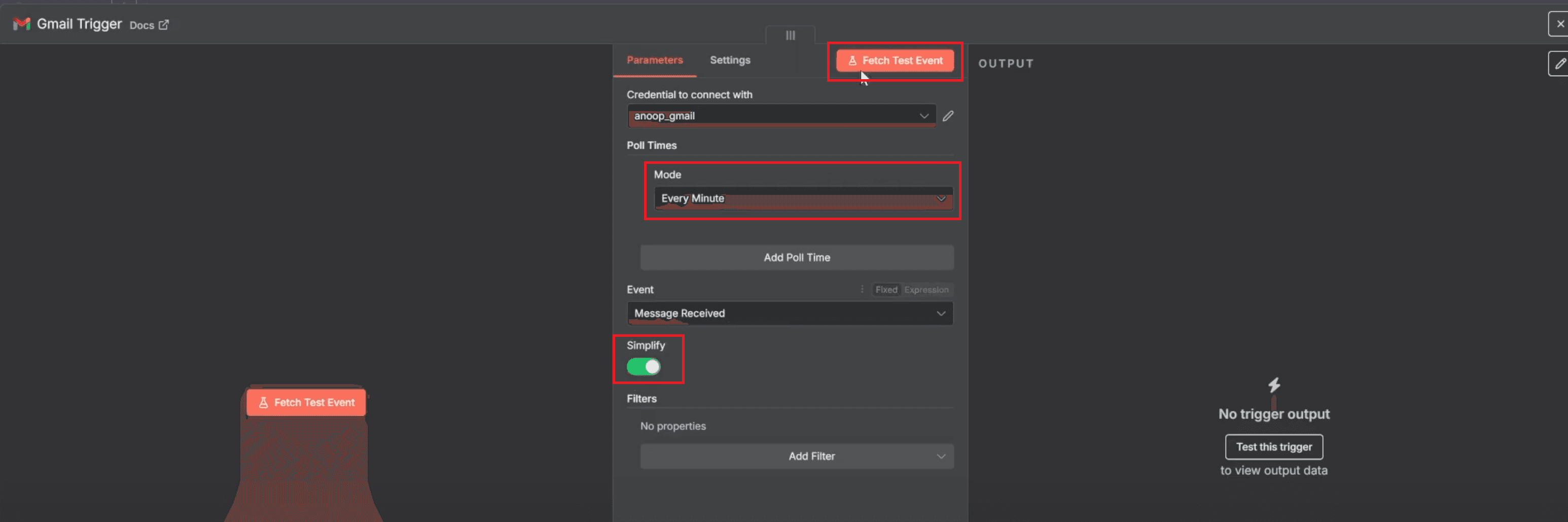Click the 'Credential to connect with' label
This screenshot has height=522, width=1568.
(x=689, y=95)
